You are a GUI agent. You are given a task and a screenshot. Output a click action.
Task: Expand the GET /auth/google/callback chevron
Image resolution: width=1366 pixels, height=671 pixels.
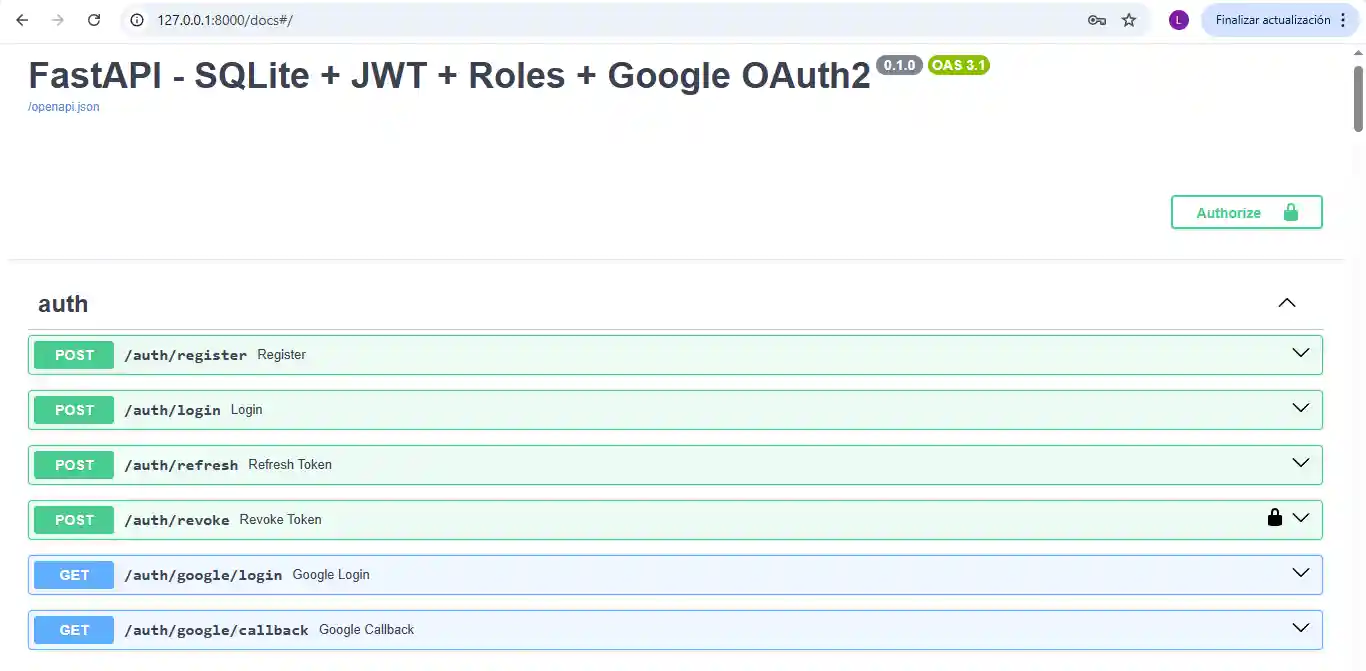click(1301, 628)
